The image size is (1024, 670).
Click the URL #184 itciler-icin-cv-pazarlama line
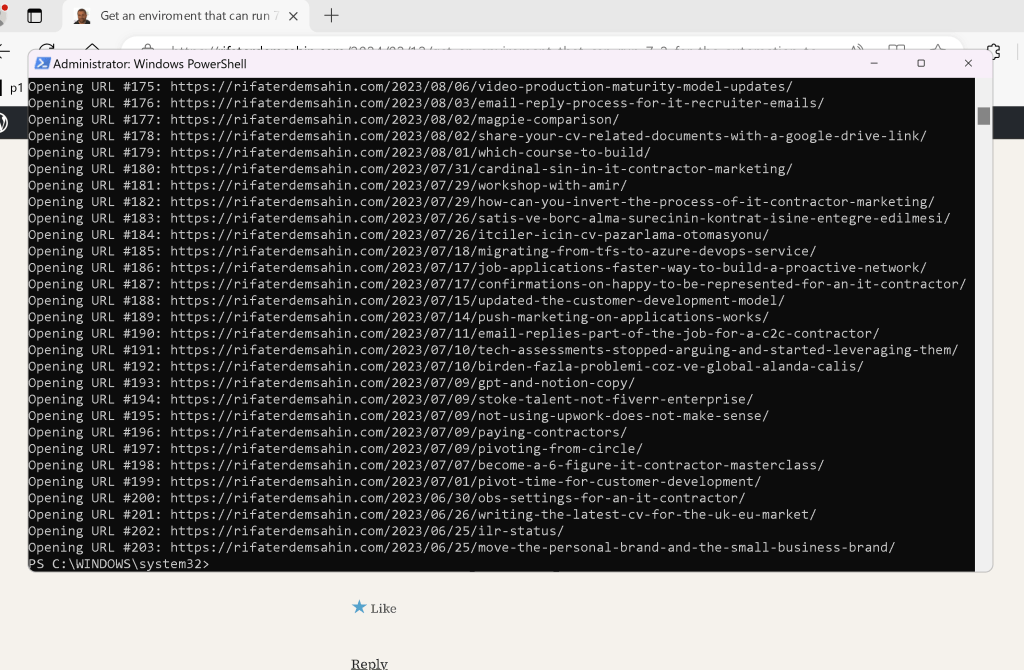coord(398,234)
